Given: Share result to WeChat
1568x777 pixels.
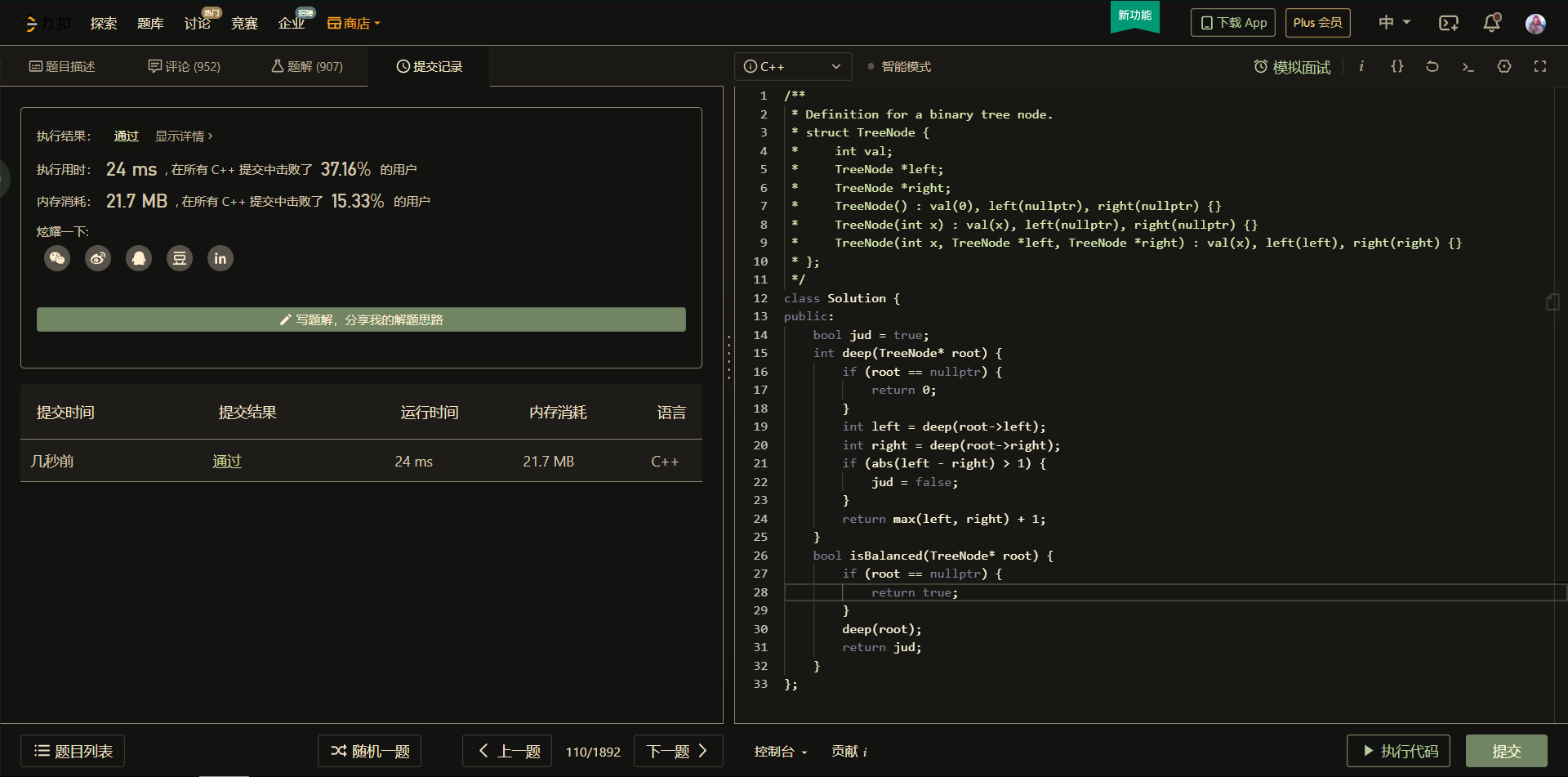Looking at the screenshot, I should [57, 258].
